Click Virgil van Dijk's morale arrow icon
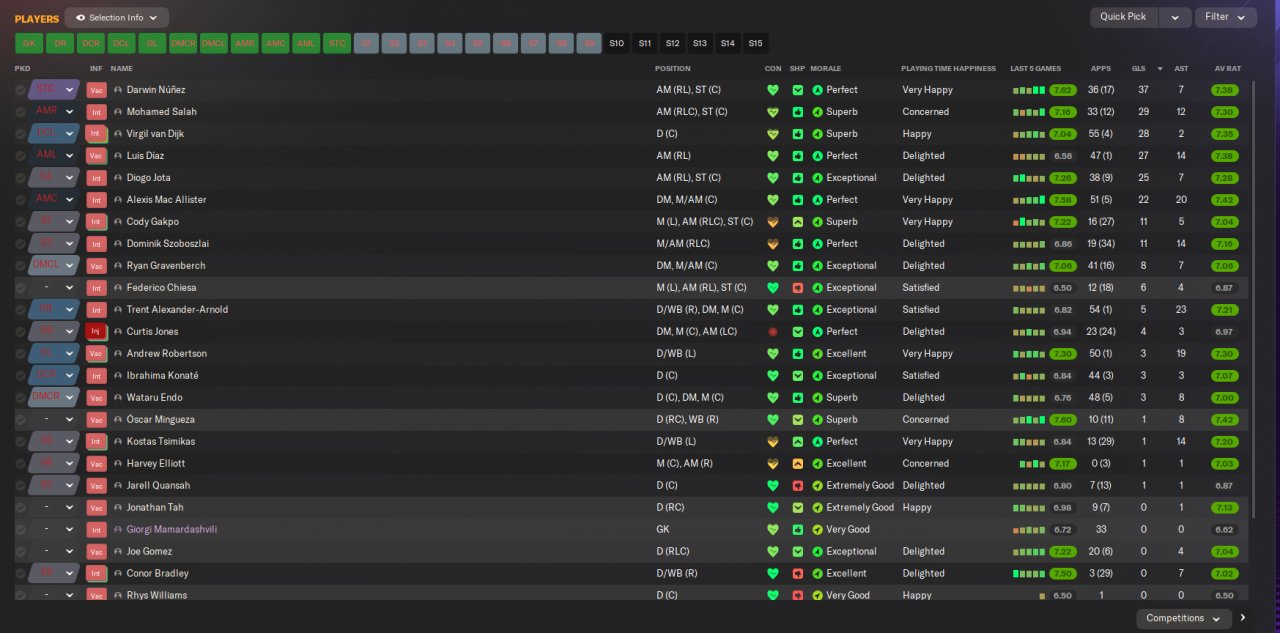Viewport: 1280px width, 633px height. [817, 134]
